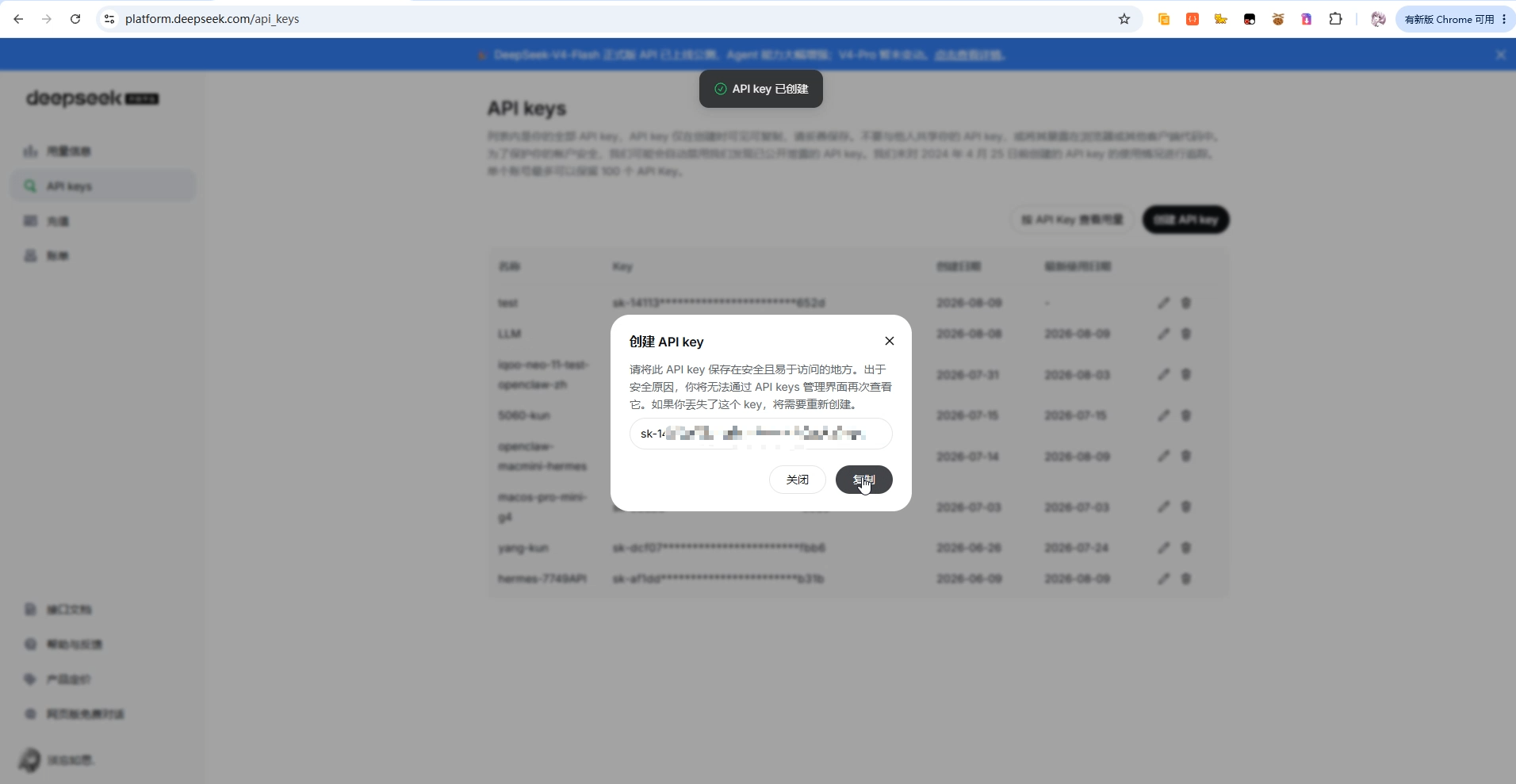Delete the yang-kun key row
Viewport: 1516px width, 784px height.
point(1186,548)
